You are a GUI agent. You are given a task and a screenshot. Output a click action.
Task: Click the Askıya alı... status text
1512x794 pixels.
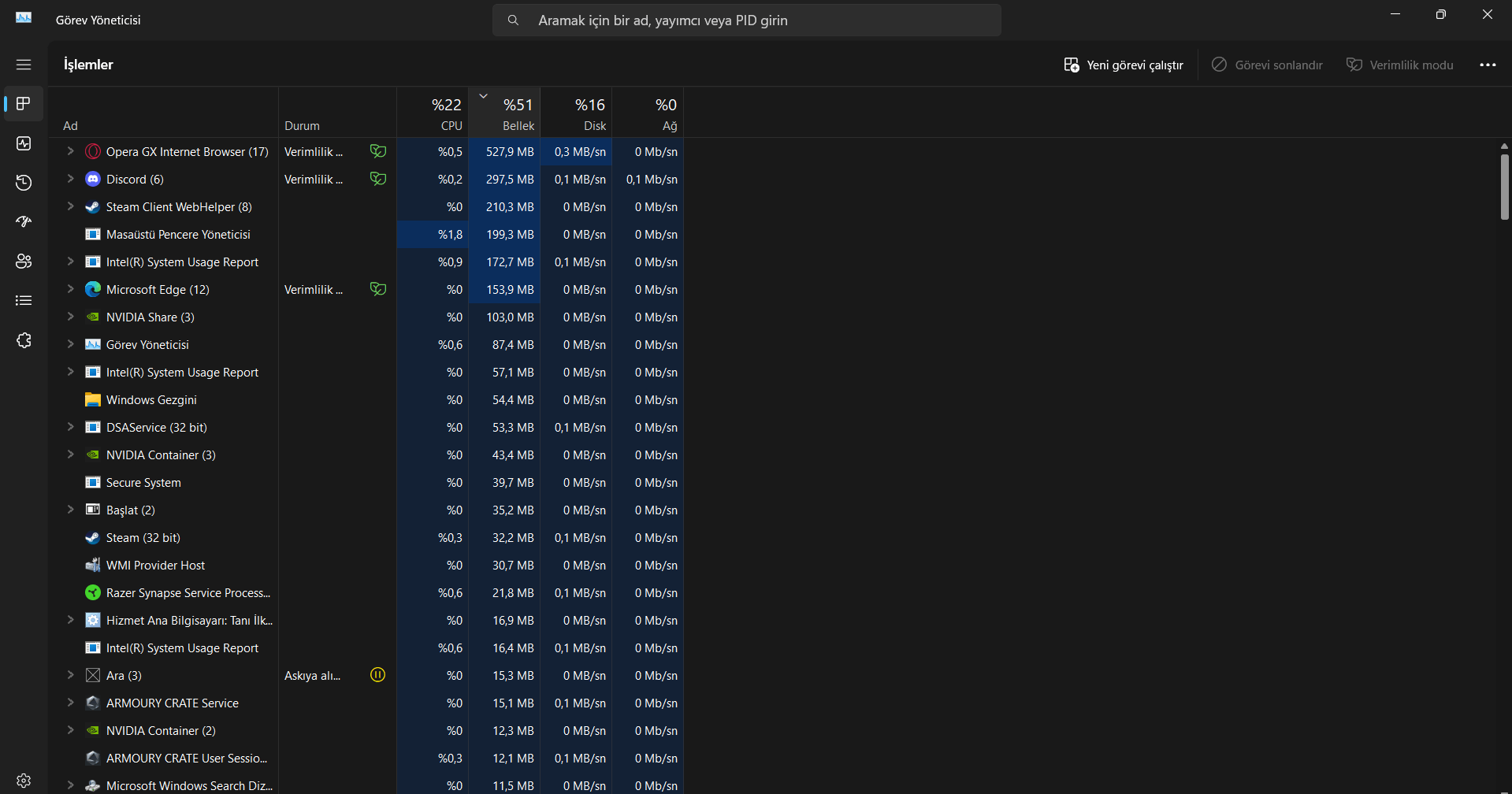click(x=312, y=676)
